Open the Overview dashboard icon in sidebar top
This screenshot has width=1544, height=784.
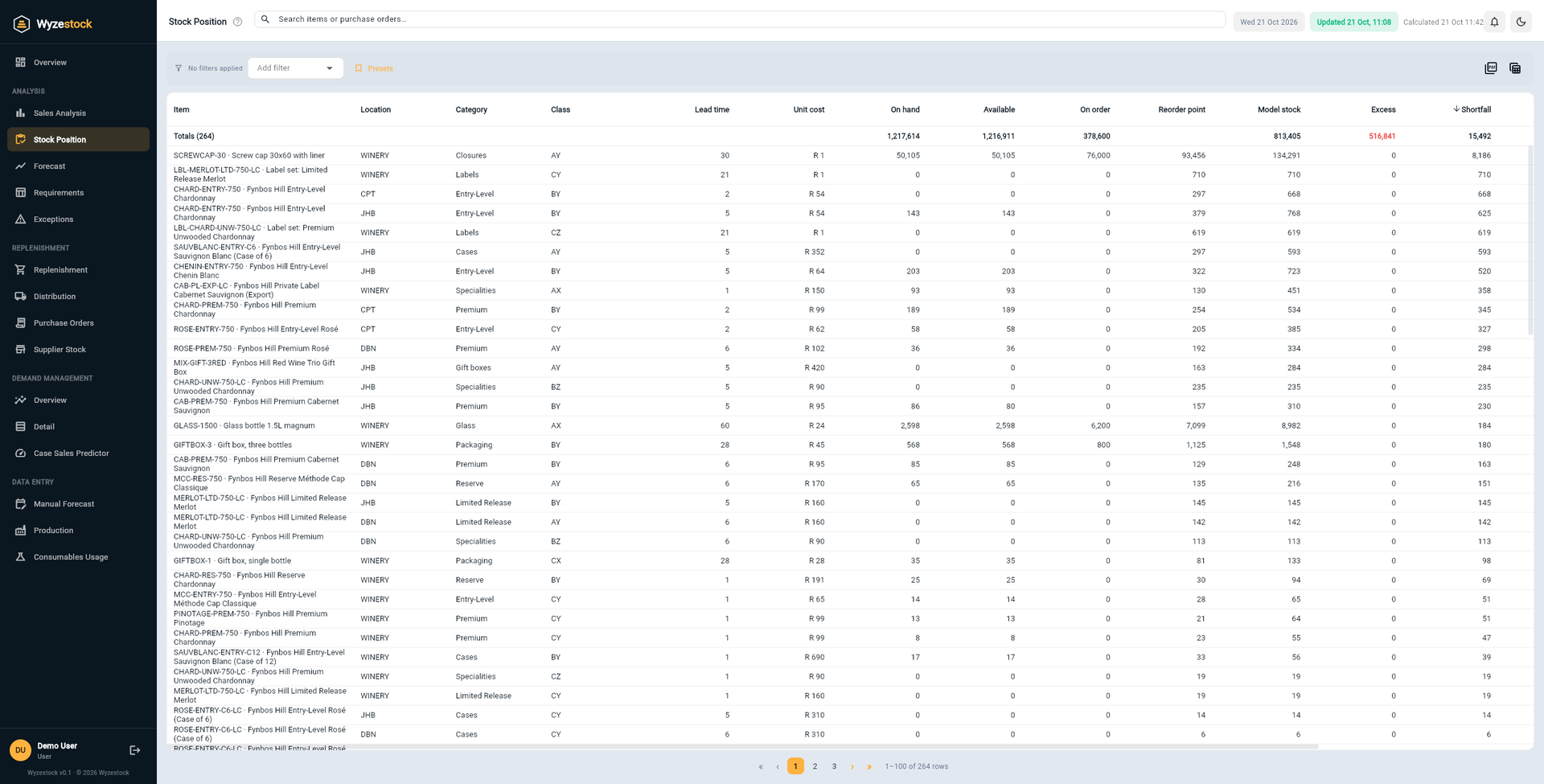[21, 62]
